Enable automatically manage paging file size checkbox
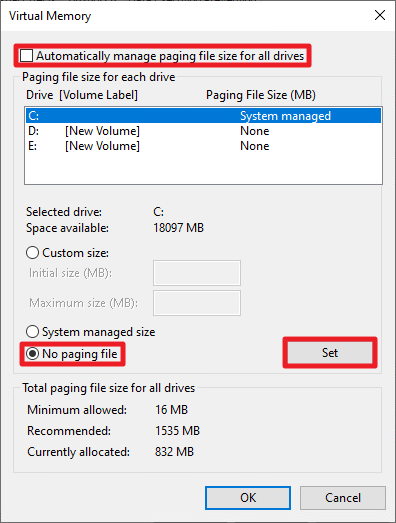This screenshot has width=396, height=523. [26, 55]
